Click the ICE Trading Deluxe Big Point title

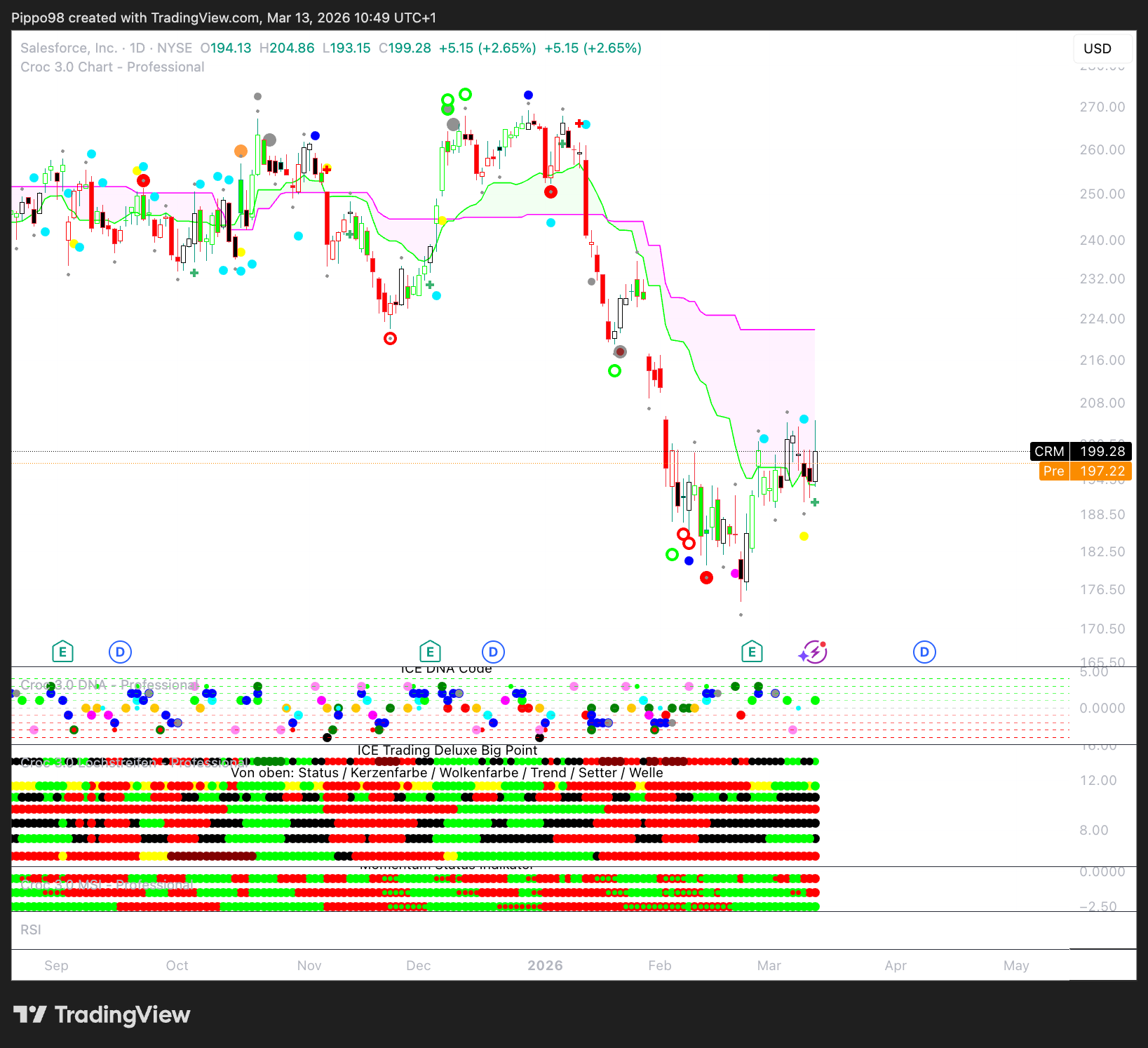pyautogui.click(x=447, y=751)
